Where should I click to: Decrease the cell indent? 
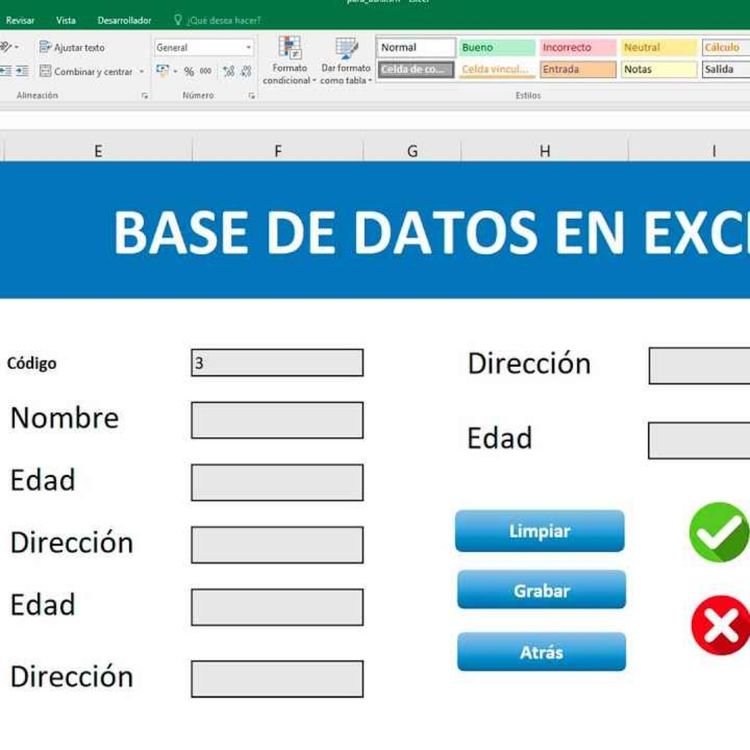pyautogui.click(x=5, y=71)
